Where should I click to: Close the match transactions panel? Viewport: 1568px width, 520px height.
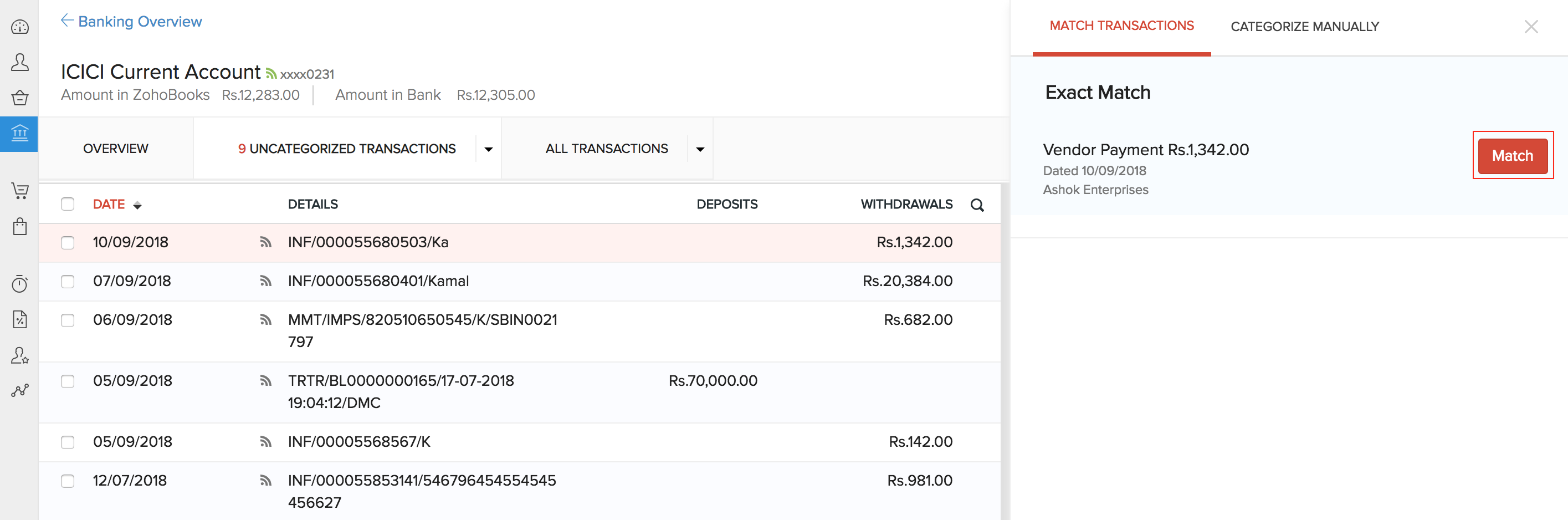click(x=1531, y=27)
